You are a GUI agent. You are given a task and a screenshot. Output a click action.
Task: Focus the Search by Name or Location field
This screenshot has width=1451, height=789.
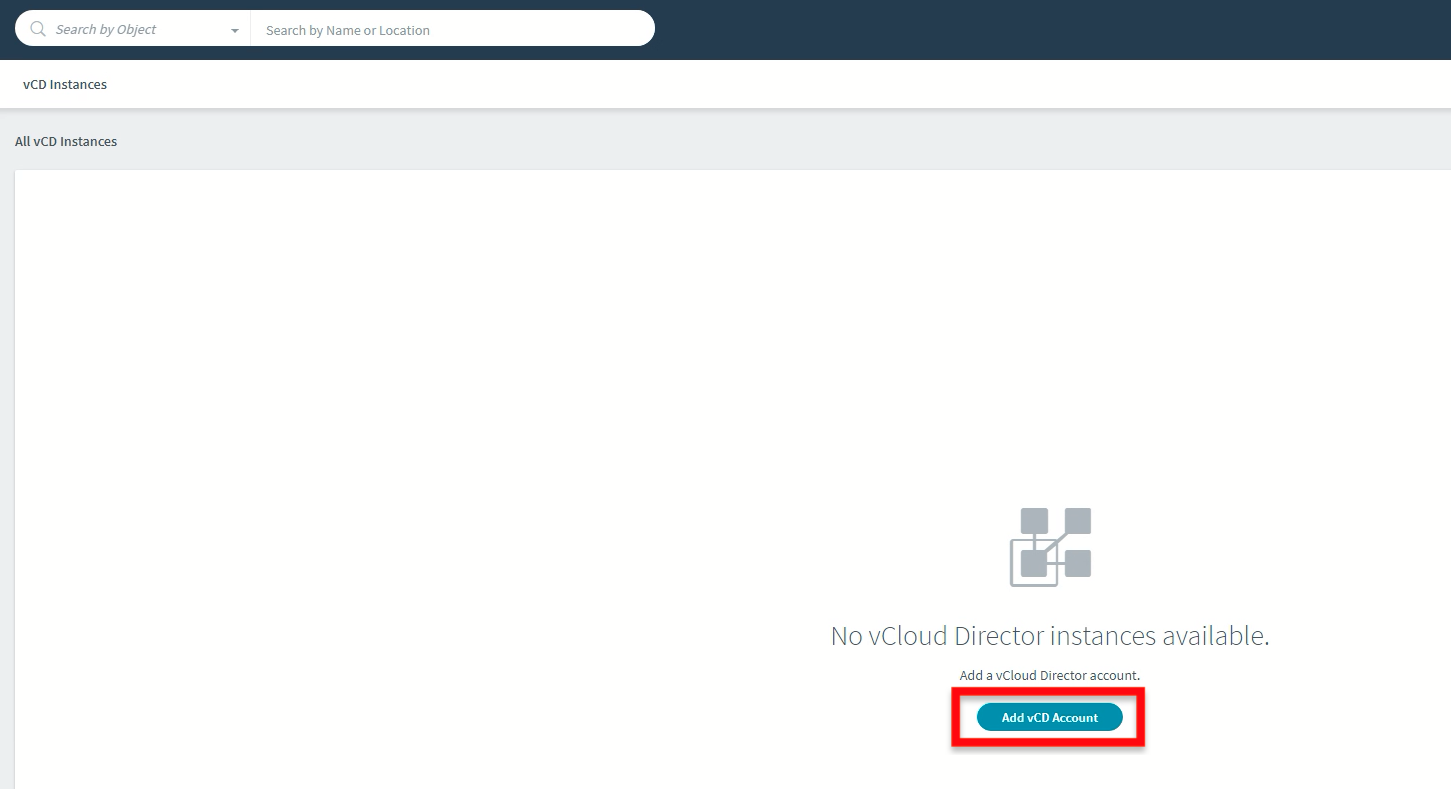pos(452,30)
